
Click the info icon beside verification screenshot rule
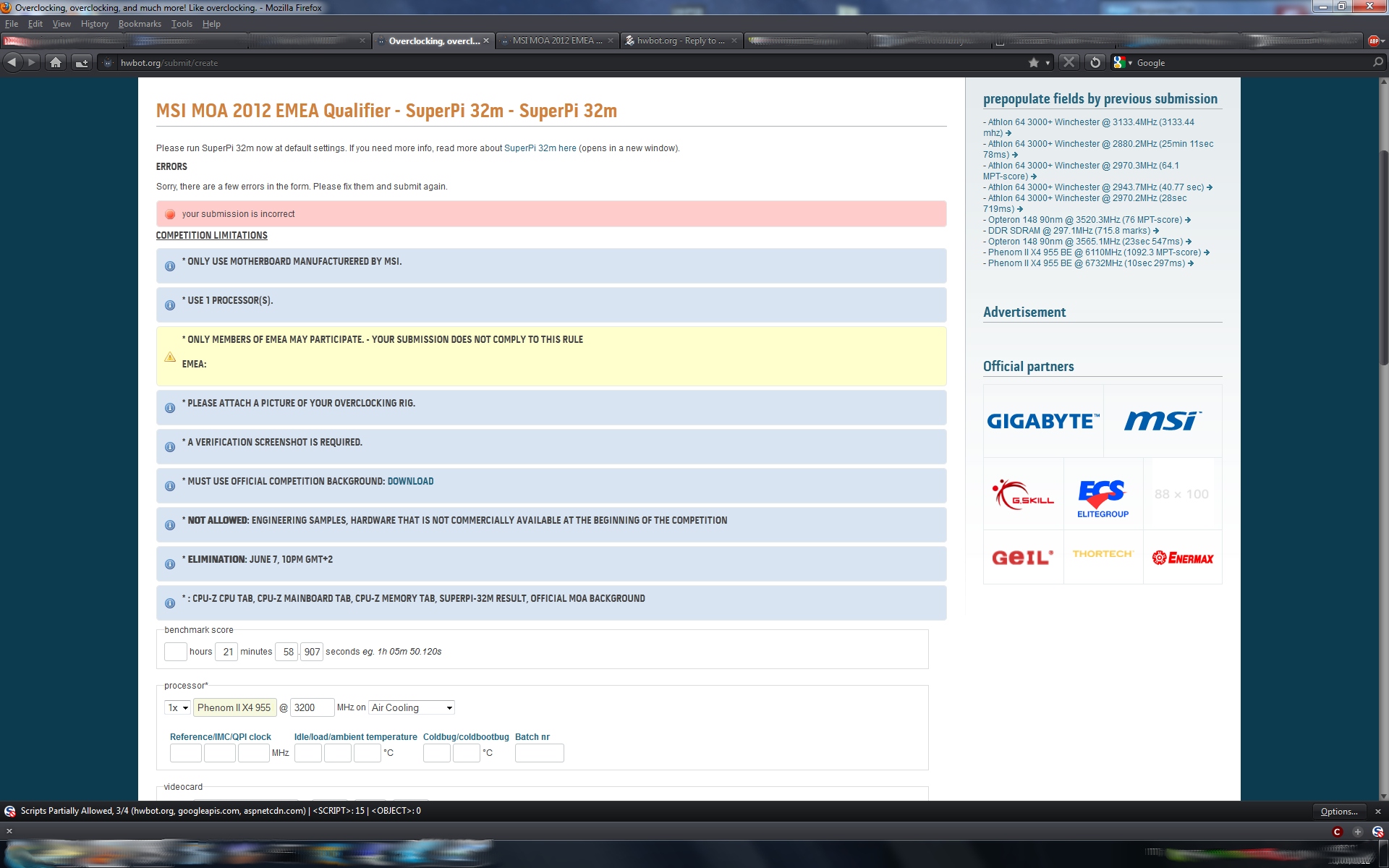point(170,447)
